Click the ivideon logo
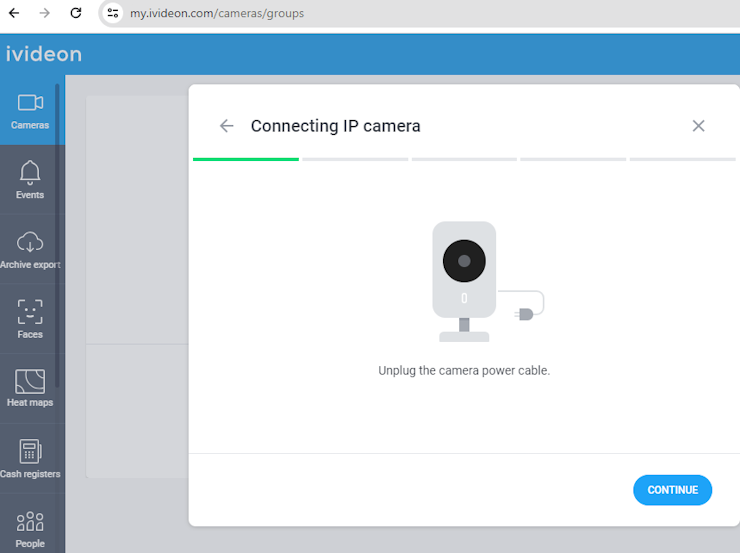The height and width of the screenshot is (553, 740). pyautogui.click(x=44, y=54)
